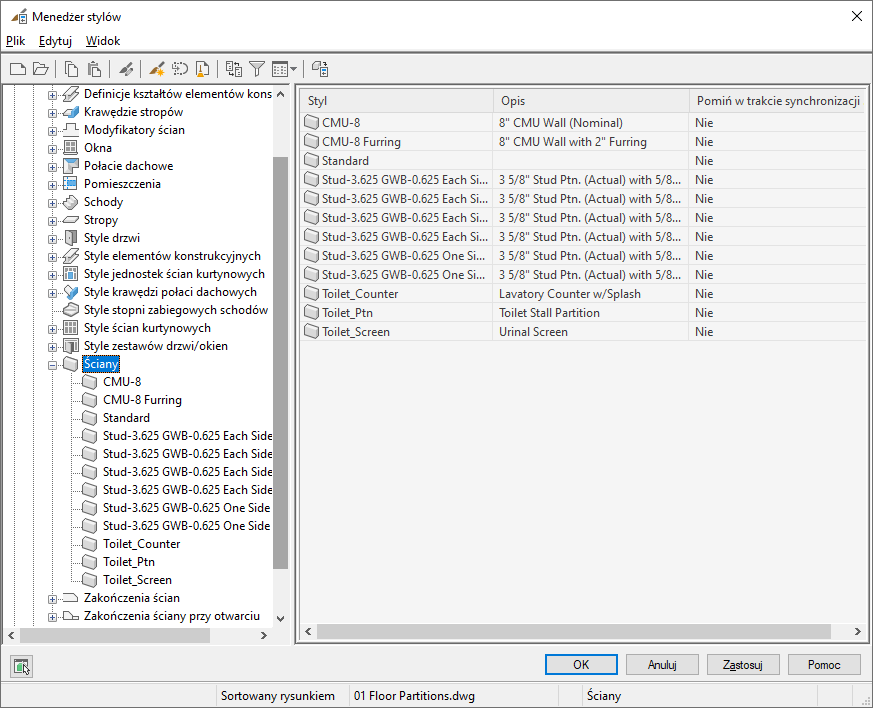Click the Inline Edit Toggle toolbar icon
Image resolution: width=873 pixels, height=708 pixels.
(320, 69)
